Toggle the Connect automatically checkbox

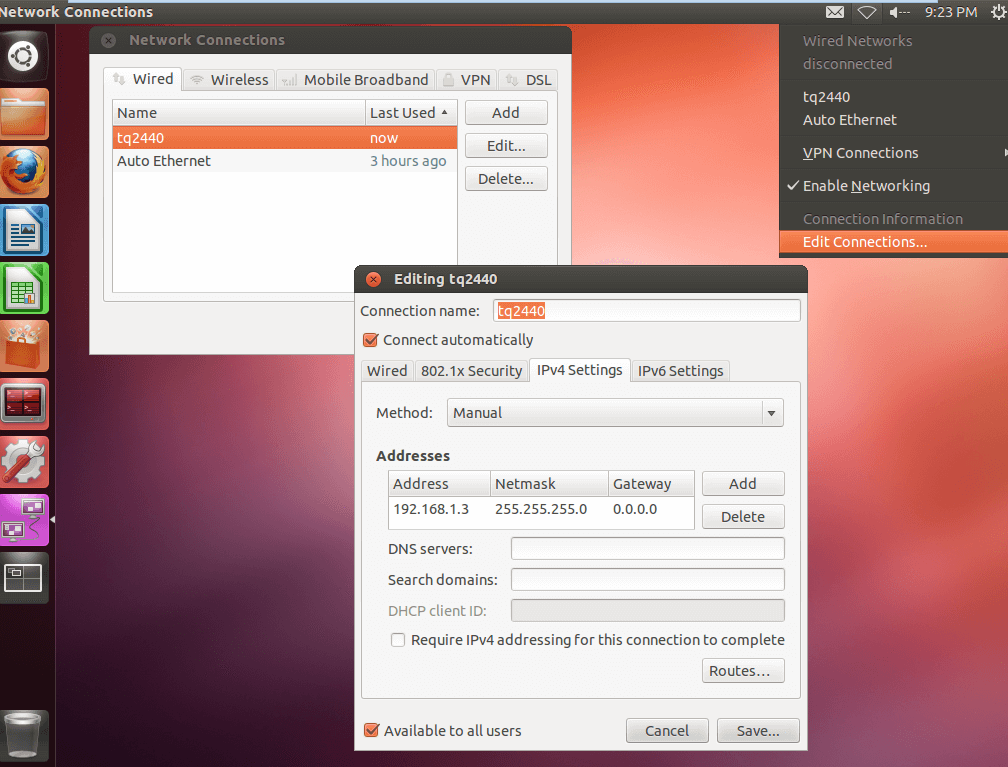(371, 340)
